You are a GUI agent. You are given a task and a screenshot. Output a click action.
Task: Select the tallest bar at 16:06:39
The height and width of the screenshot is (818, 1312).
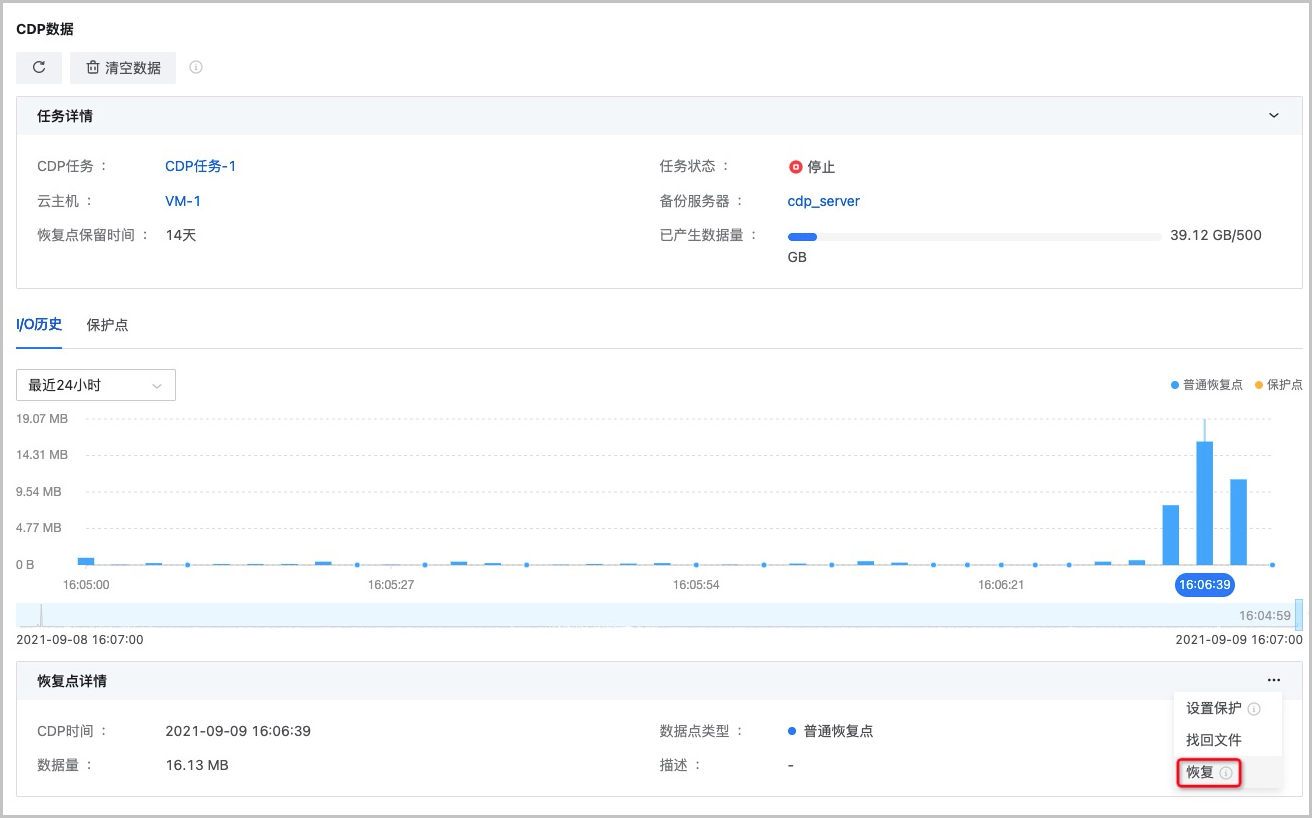click(x=1205, y=502)
